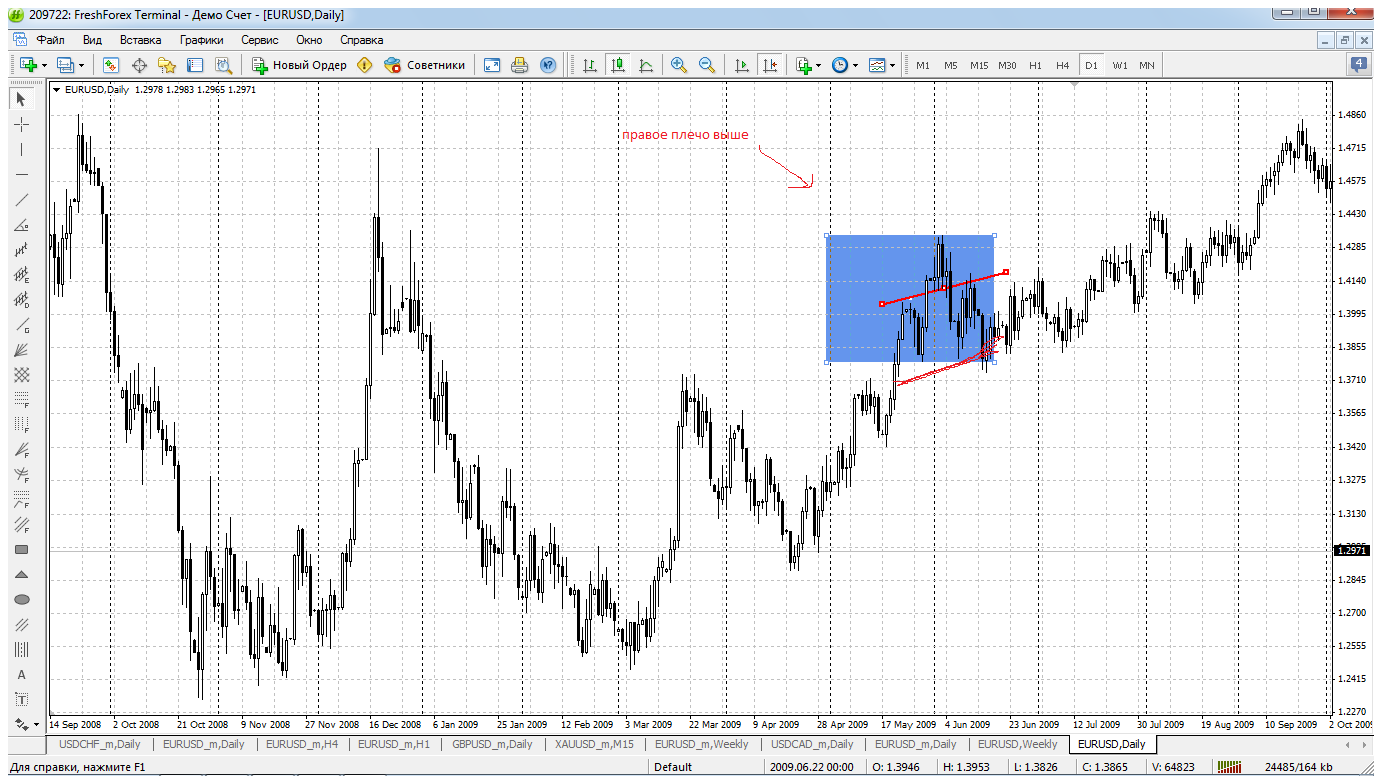
Task: Open the Сервис menu
Action: (x=260, y=40)
